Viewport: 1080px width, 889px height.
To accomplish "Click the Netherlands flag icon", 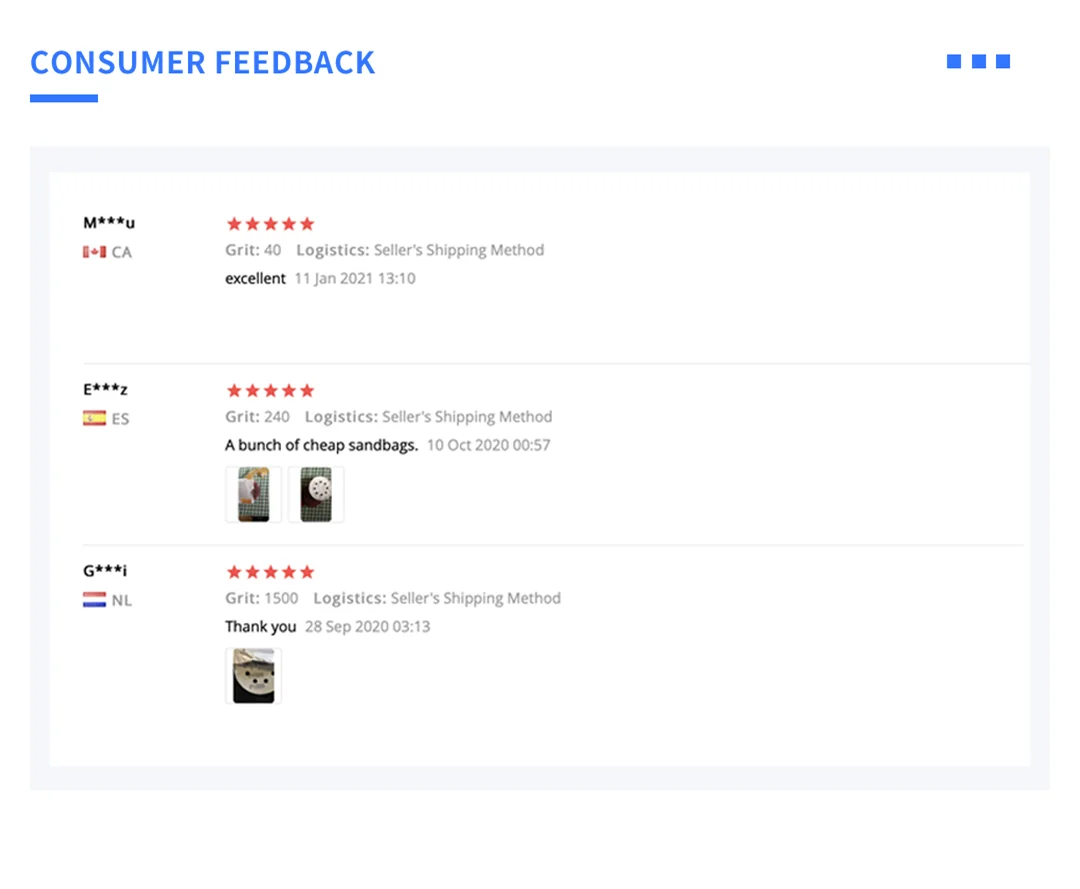I will (x=94, y=600).
